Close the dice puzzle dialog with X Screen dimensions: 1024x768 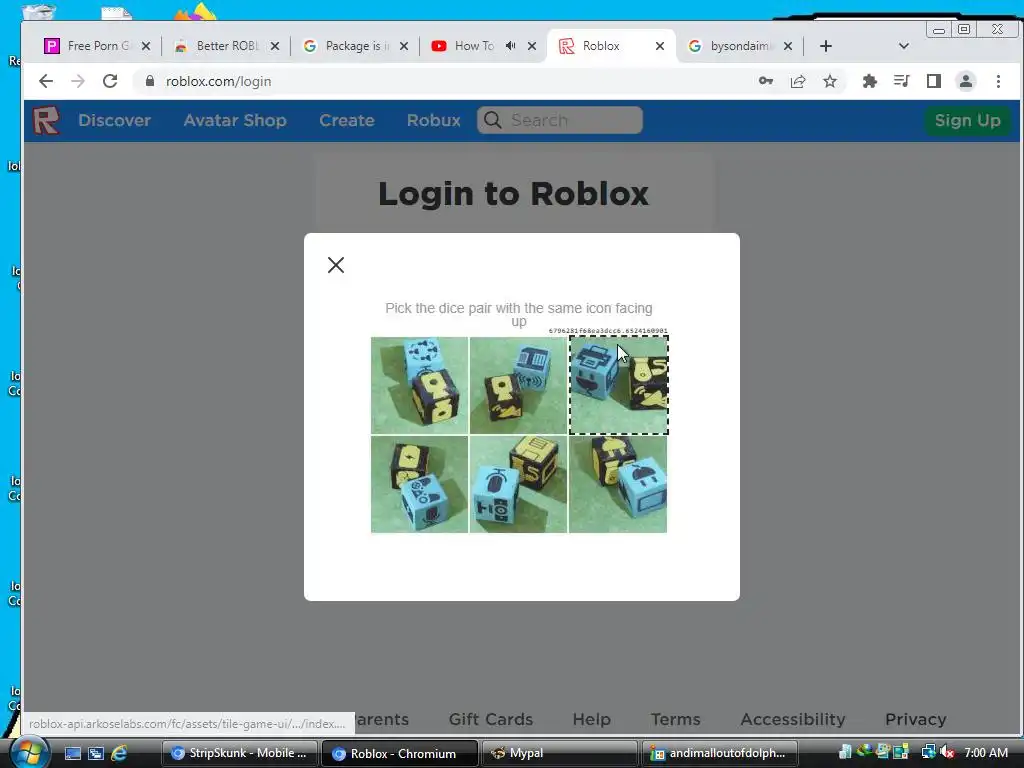336,264
